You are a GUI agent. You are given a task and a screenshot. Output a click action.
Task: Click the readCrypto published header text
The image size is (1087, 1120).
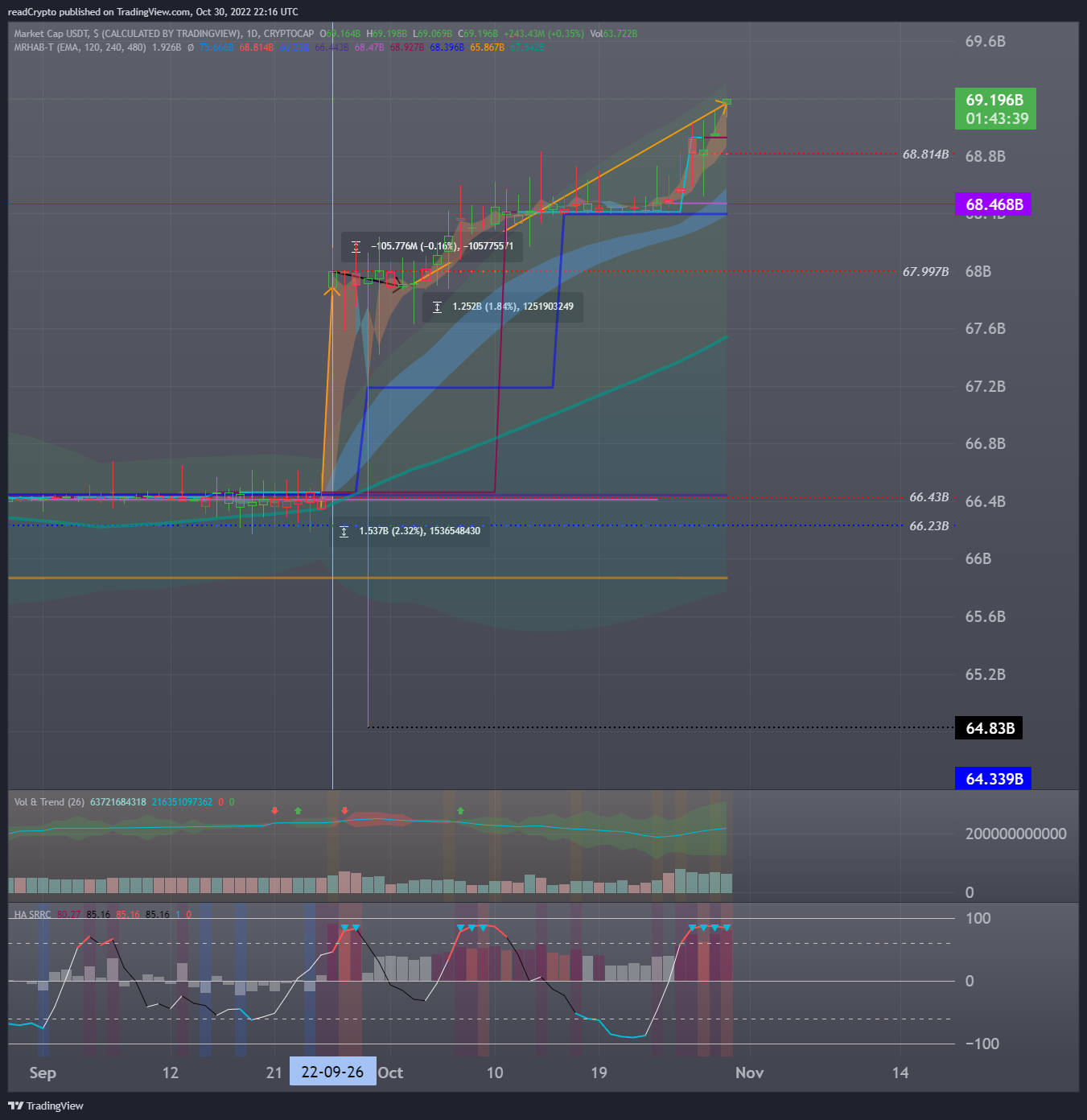pyautogui.click(x=153, y=12)
